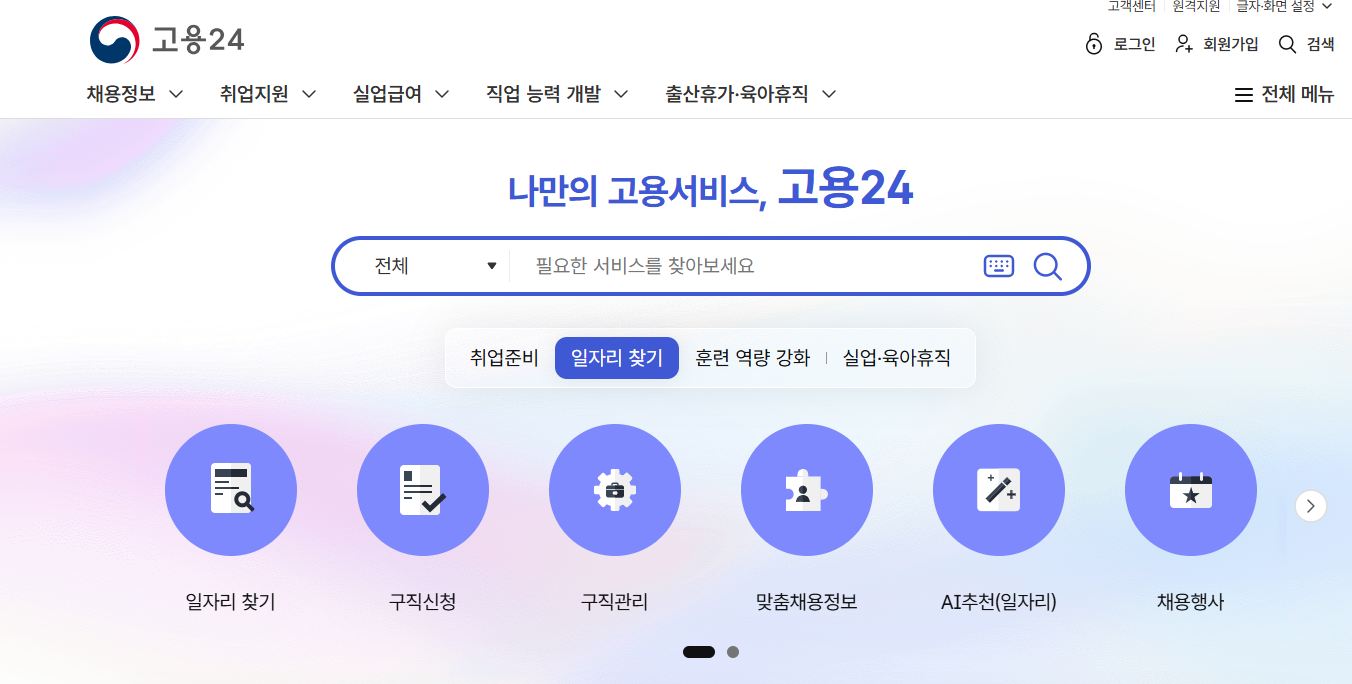
Task: Select the first carousel page indicator
Action: coord(699,652)
